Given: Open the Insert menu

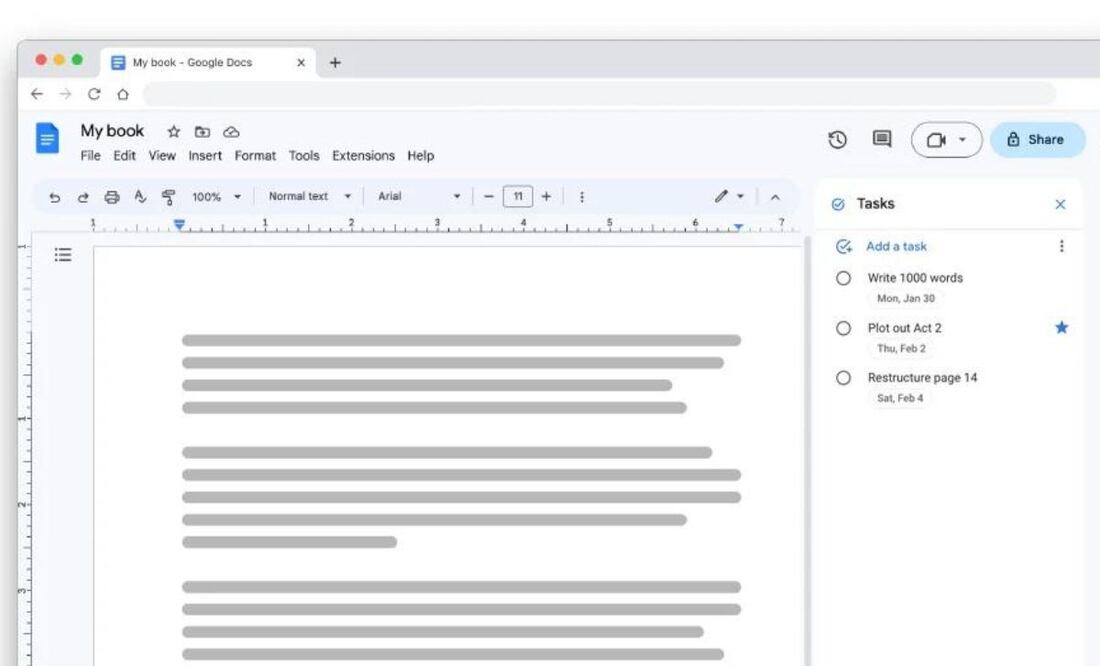Looking at the screenshot, I should 205,156.
